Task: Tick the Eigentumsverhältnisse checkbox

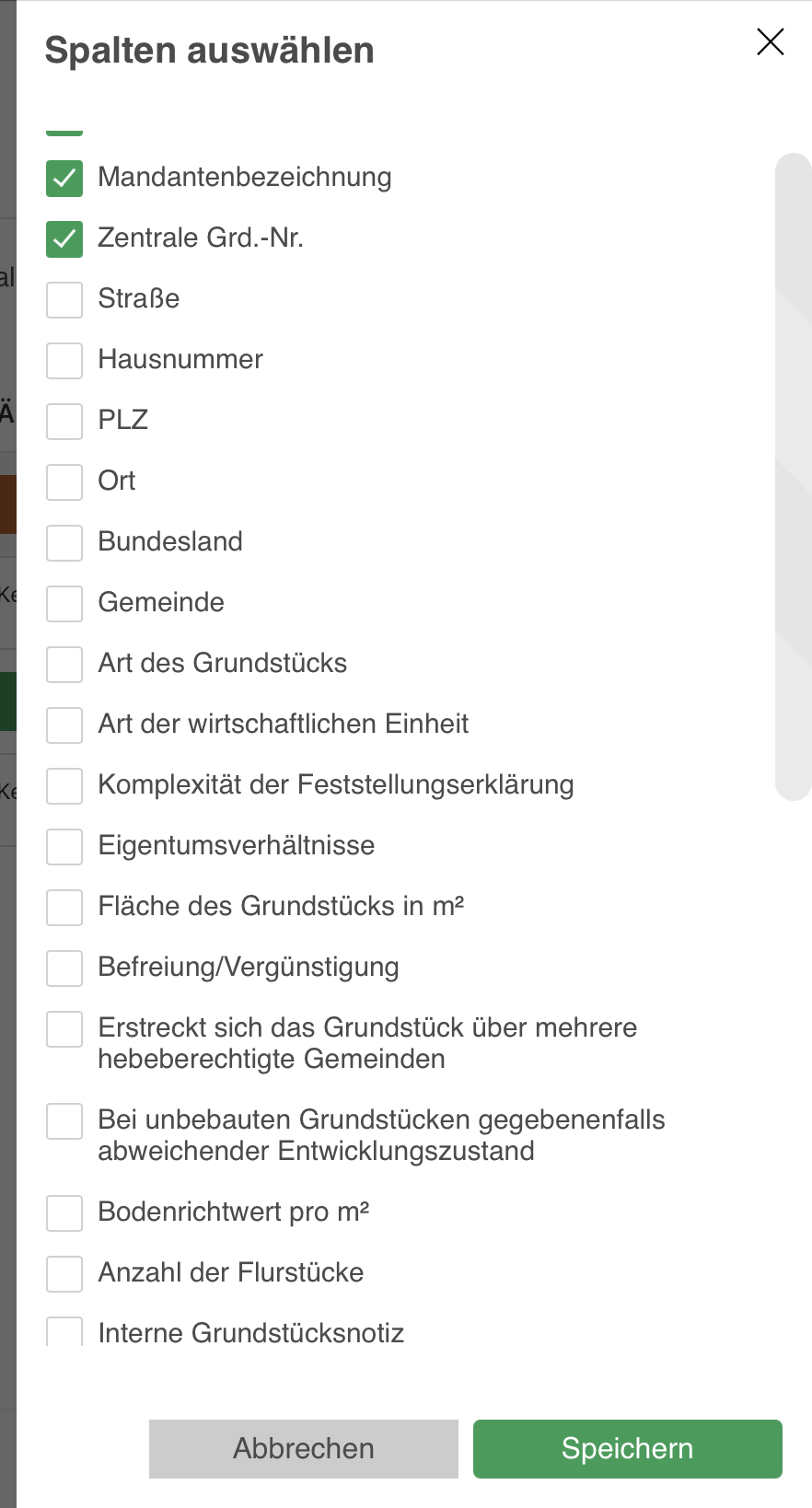Action: click(64, 847)
